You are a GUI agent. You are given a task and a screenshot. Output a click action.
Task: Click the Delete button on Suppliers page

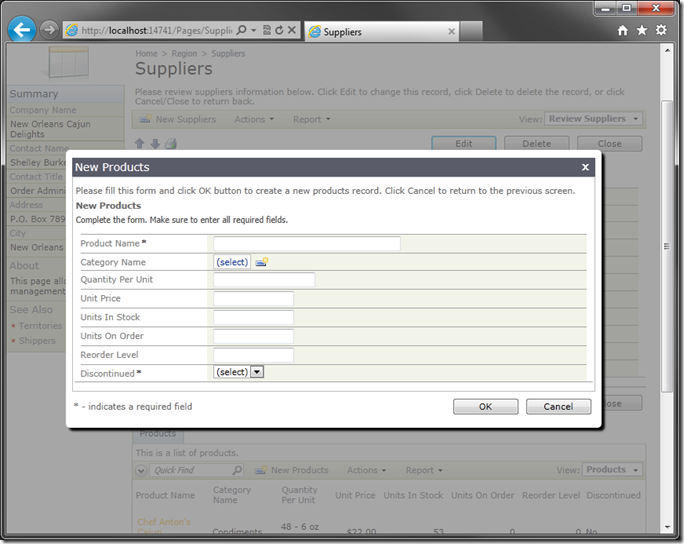[537, 144]
